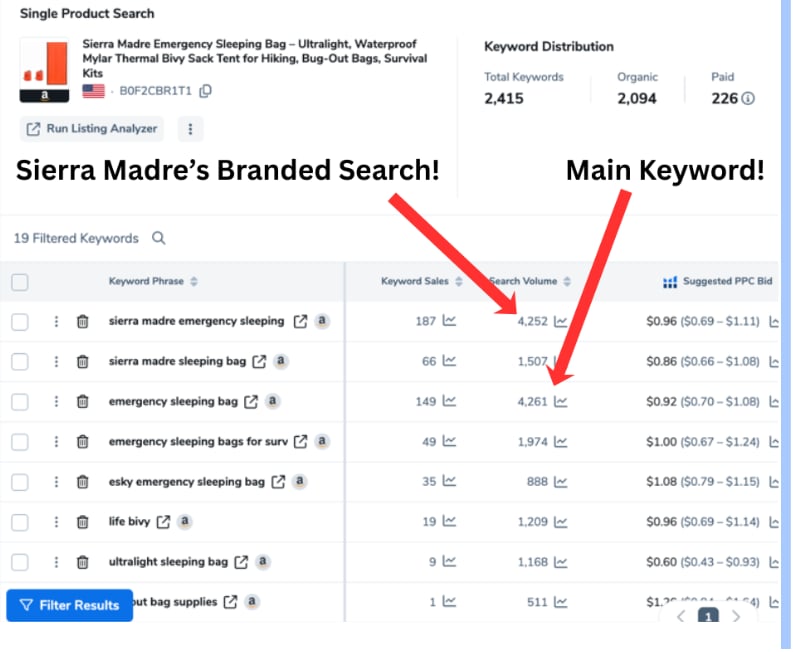Show keyword sales chart for 149 sales

[x=449, y=402]
